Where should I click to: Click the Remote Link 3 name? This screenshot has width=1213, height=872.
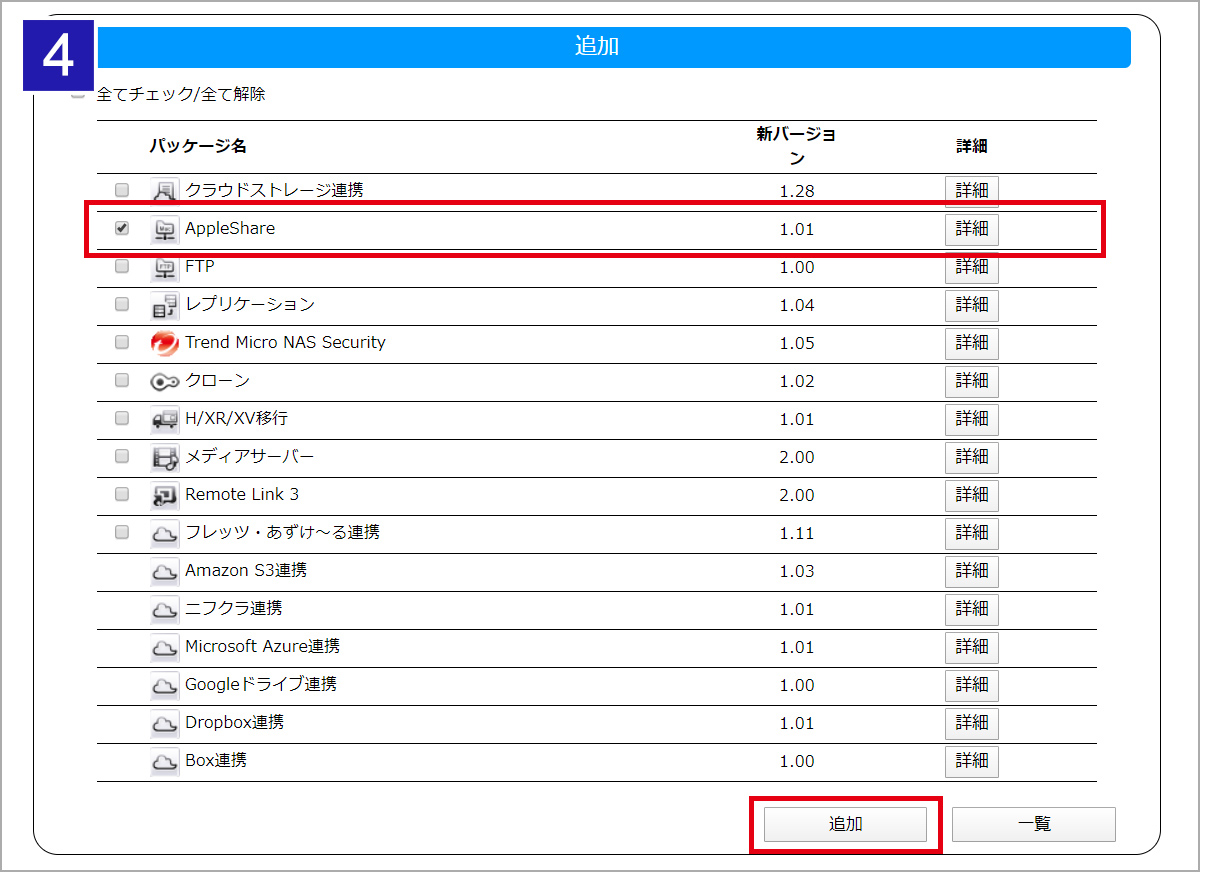click(x=242, y=494)
